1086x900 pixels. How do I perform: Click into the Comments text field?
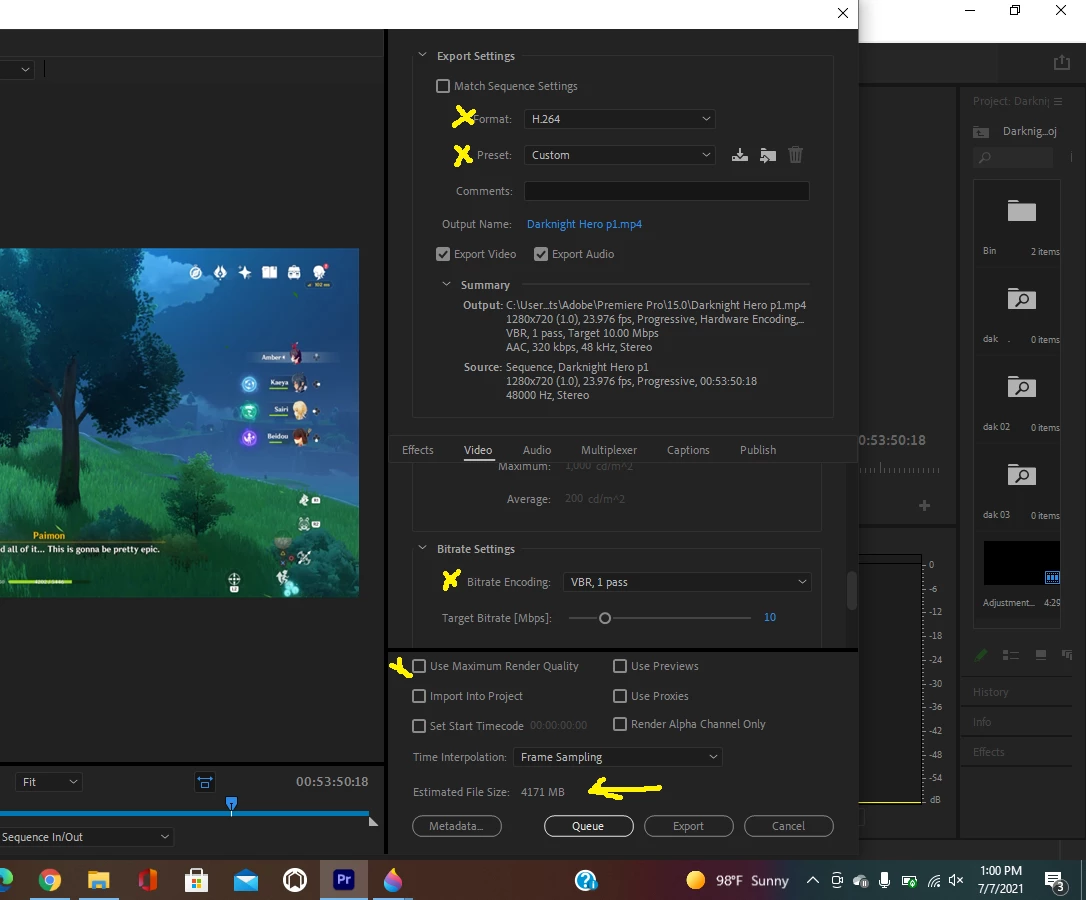666,191
